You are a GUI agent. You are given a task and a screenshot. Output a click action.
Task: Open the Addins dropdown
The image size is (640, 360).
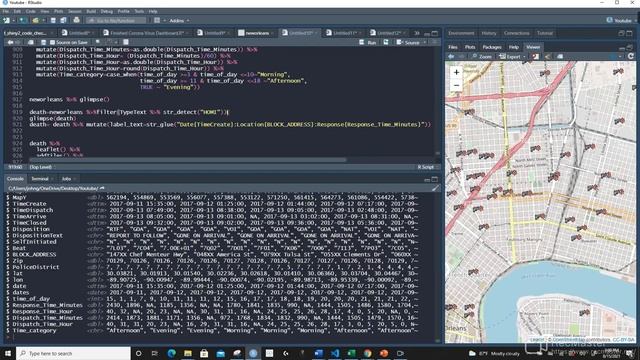tap(179, 20)
